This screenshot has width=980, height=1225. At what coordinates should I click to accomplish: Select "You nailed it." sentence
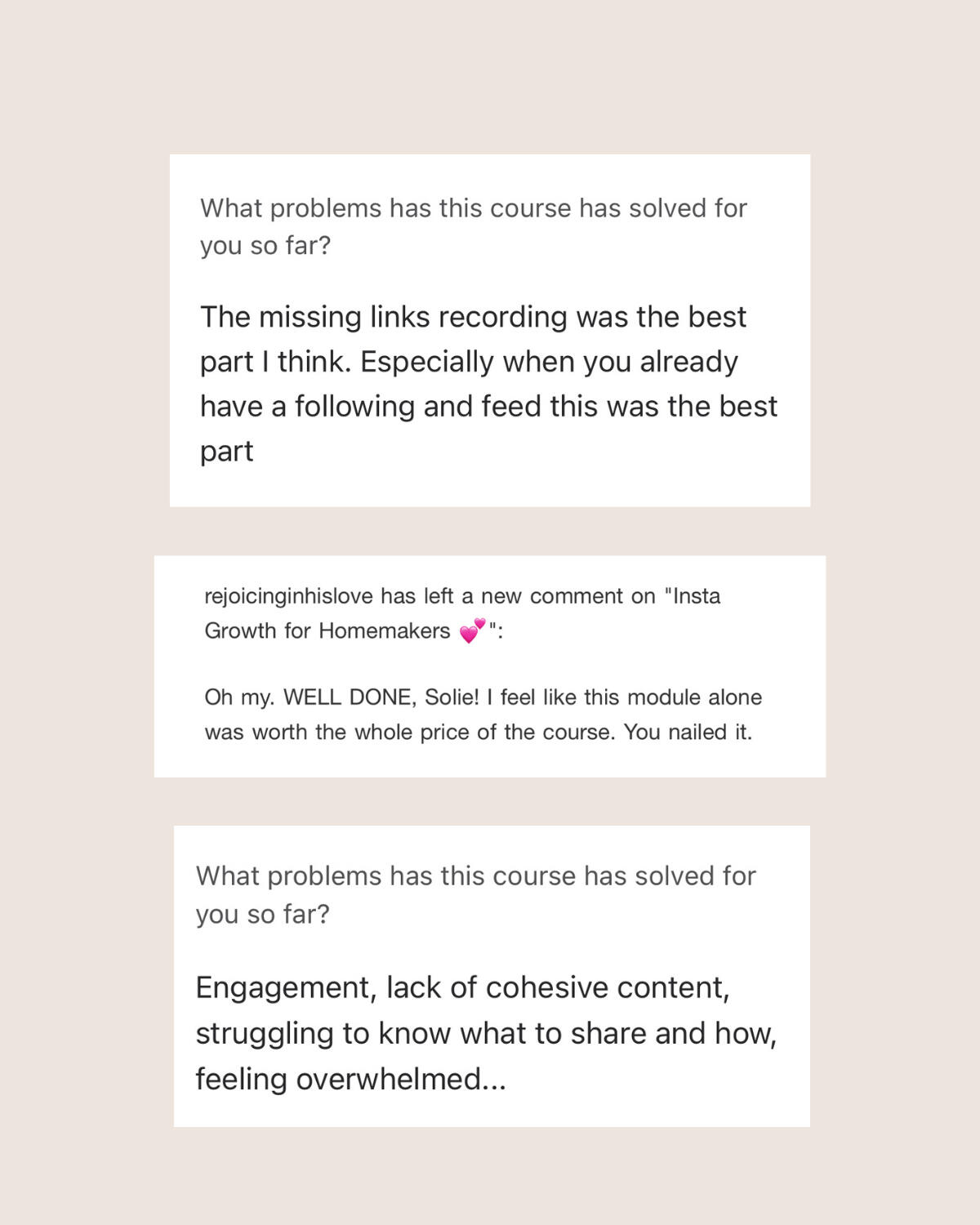pyautogui.click(x=688, y=733)
